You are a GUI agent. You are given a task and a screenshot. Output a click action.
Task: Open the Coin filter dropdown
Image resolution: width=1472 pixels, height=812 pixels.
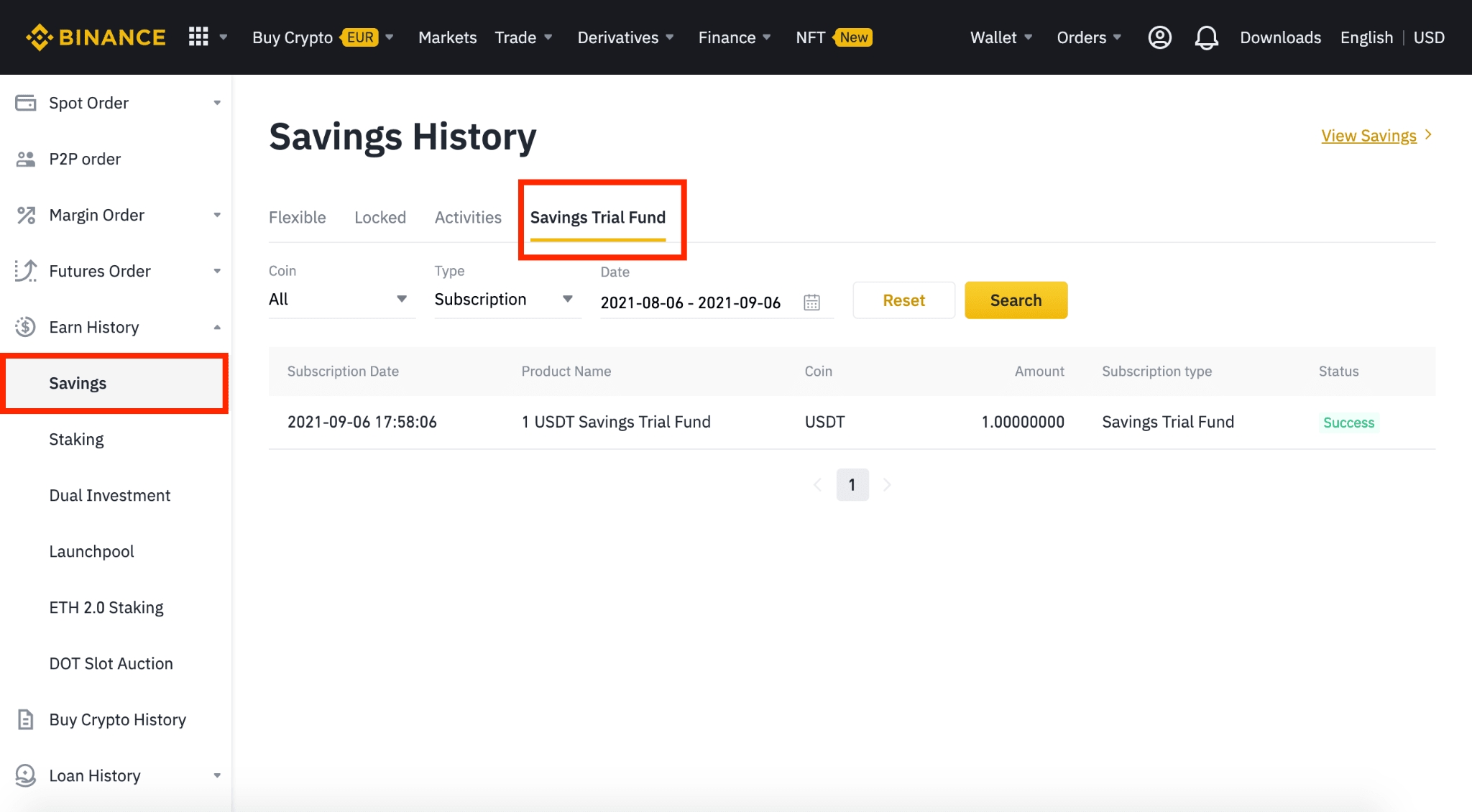338,299
